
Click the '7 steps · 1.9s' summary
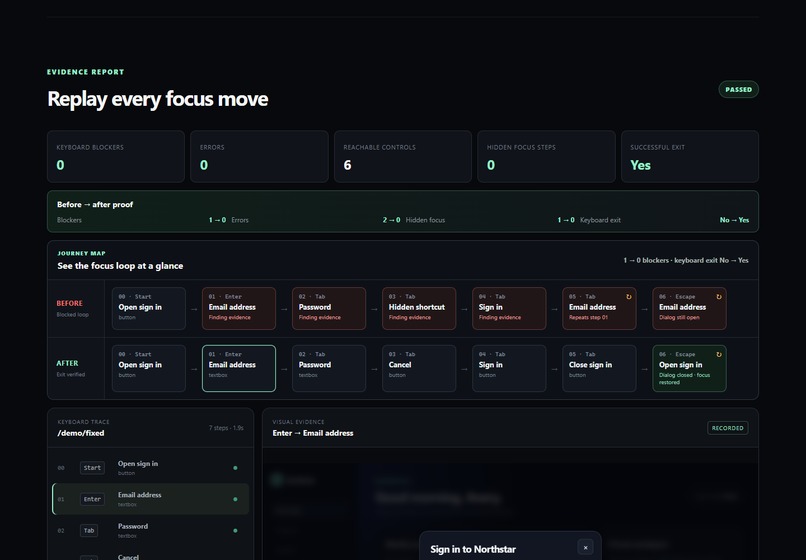tap(226, 428)
